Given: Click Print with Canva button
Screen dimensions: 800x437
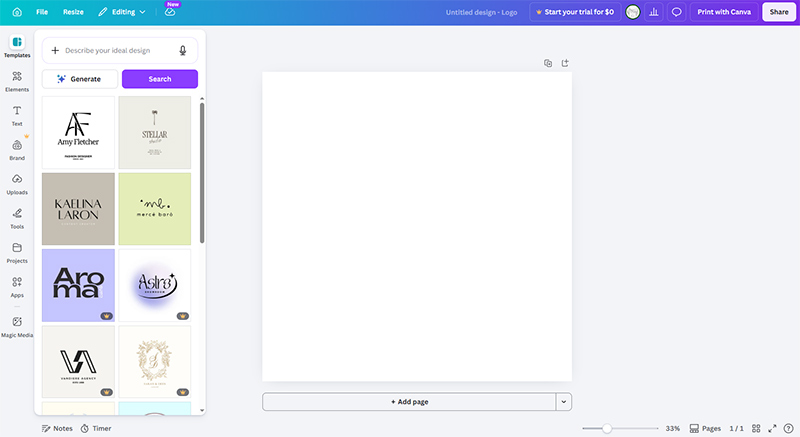Looking at the screenshot, I should [724, 12].
